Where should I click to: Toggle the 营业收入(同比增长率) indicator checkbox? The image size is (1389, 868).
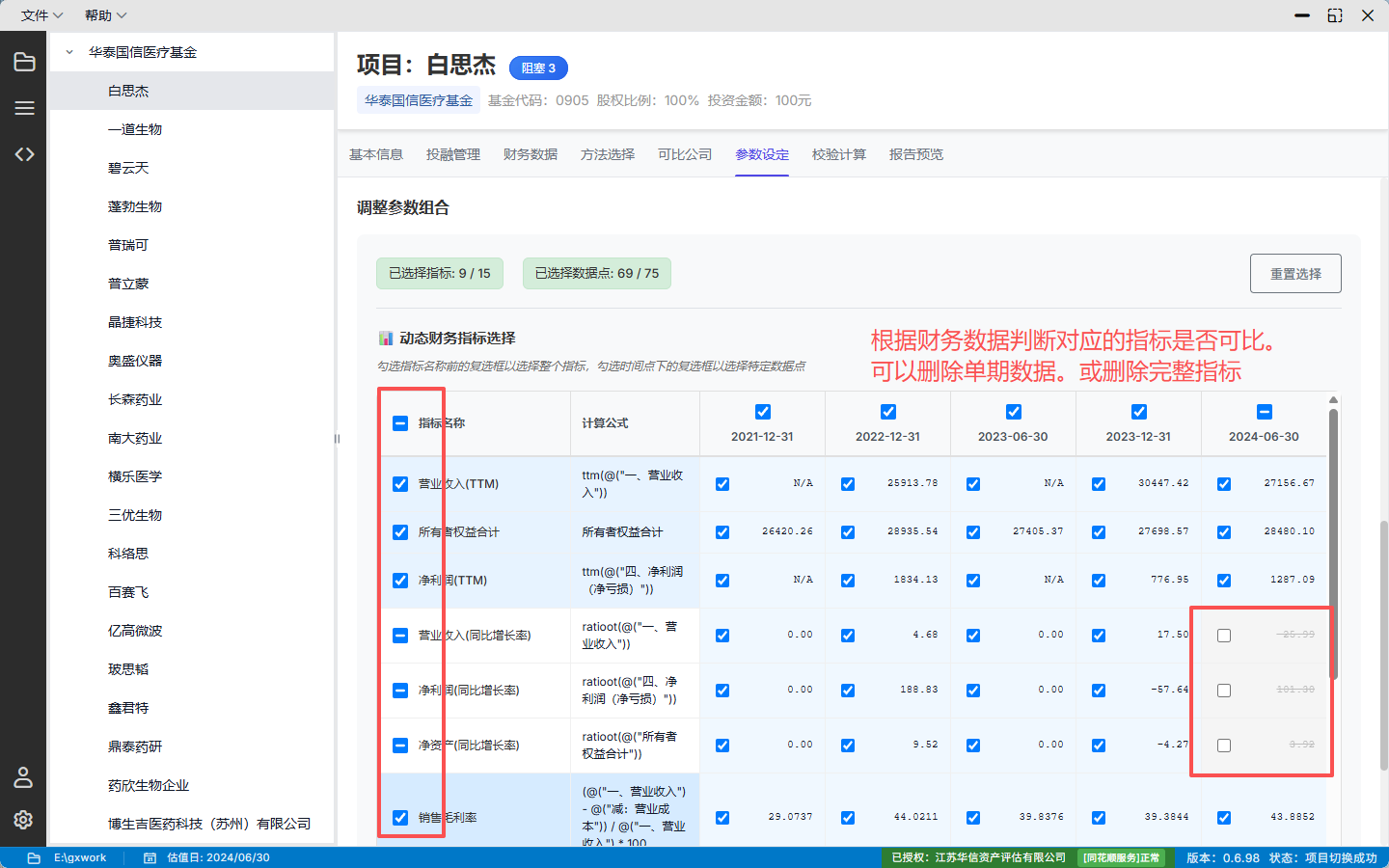coord(400,636)
